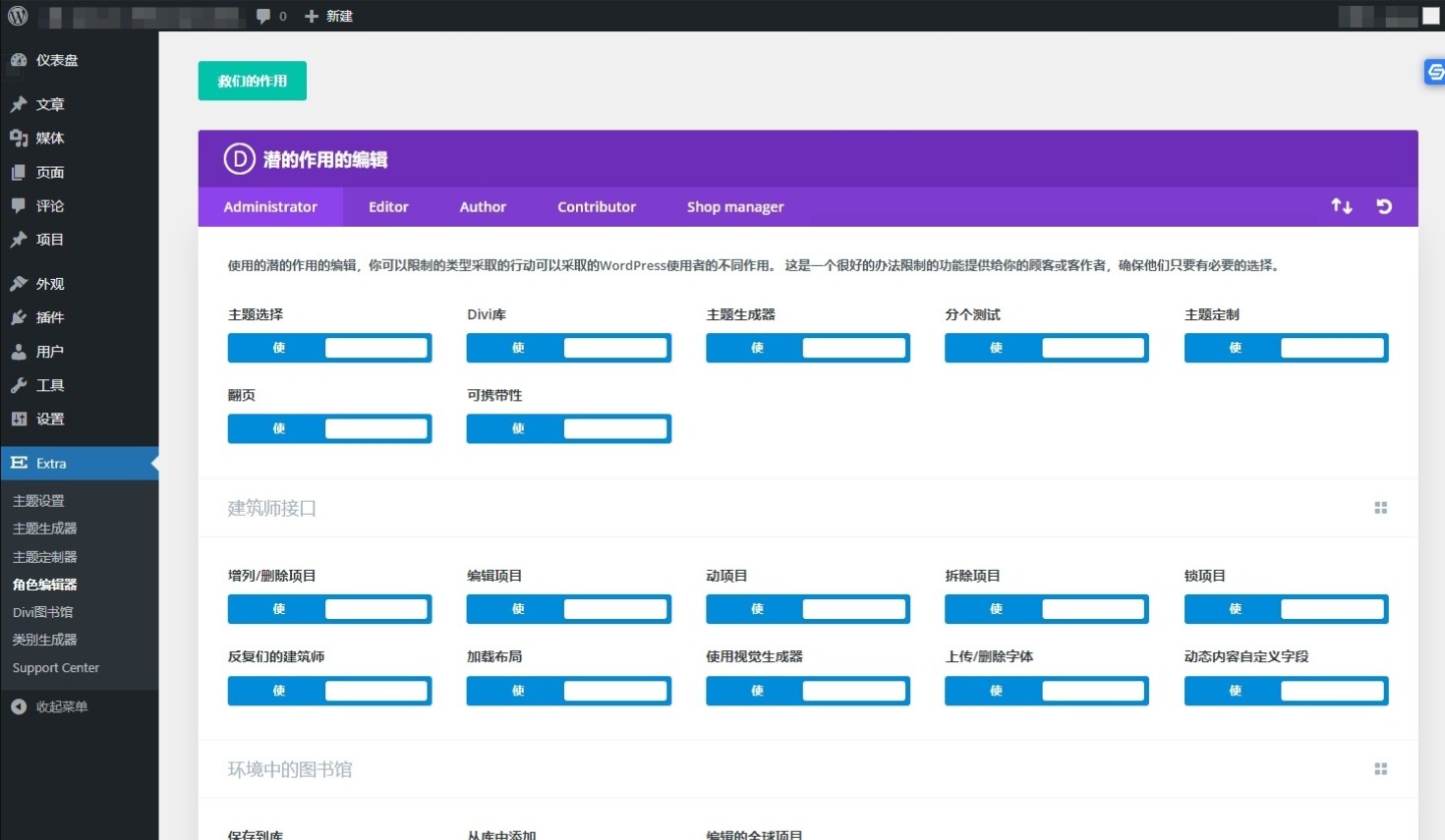Click the reset roles circular arrow icon
This screenshot has width=1445, height=840.
[1384, 206]
